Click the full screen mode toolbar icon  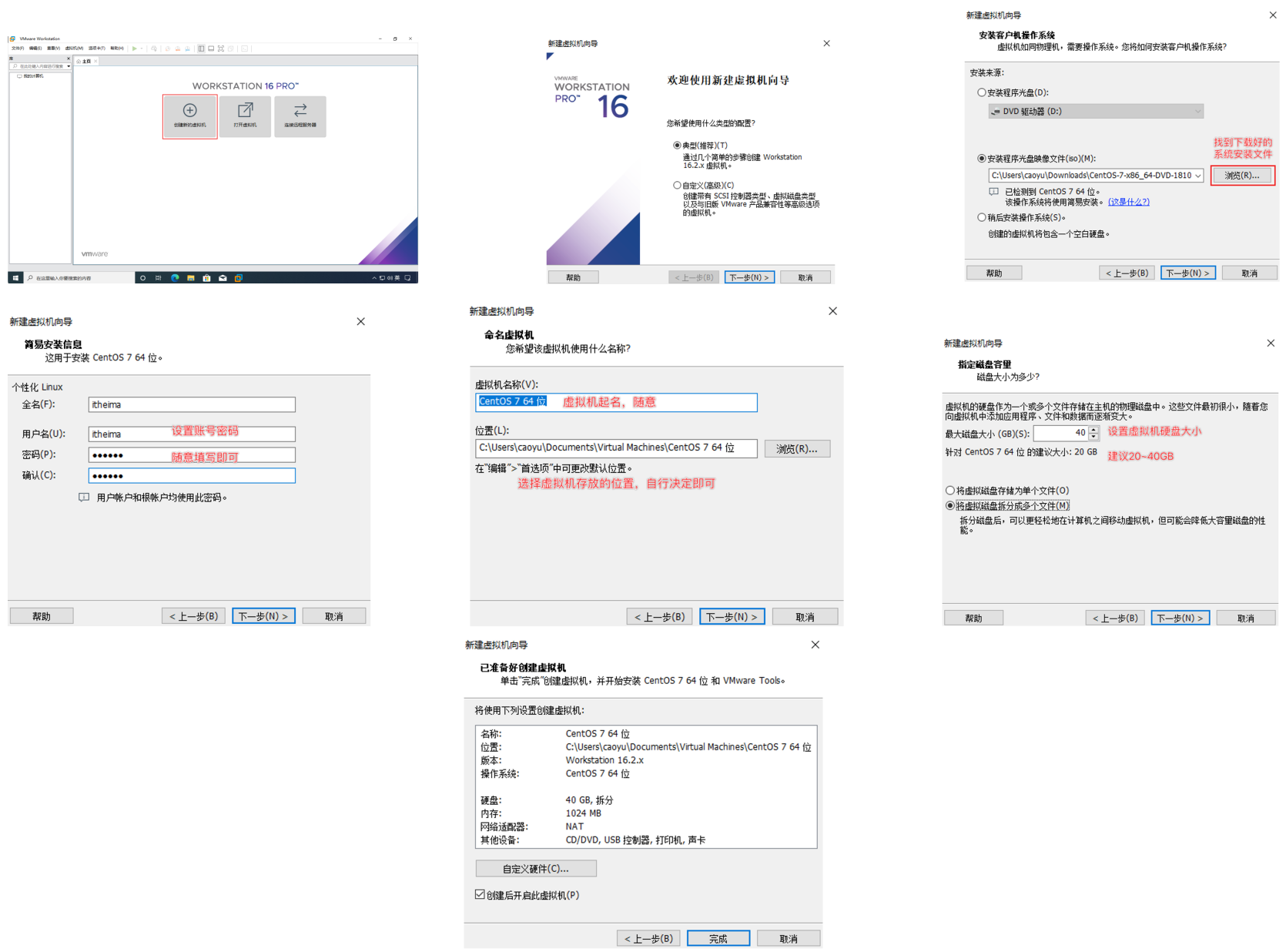click(221, 49)
